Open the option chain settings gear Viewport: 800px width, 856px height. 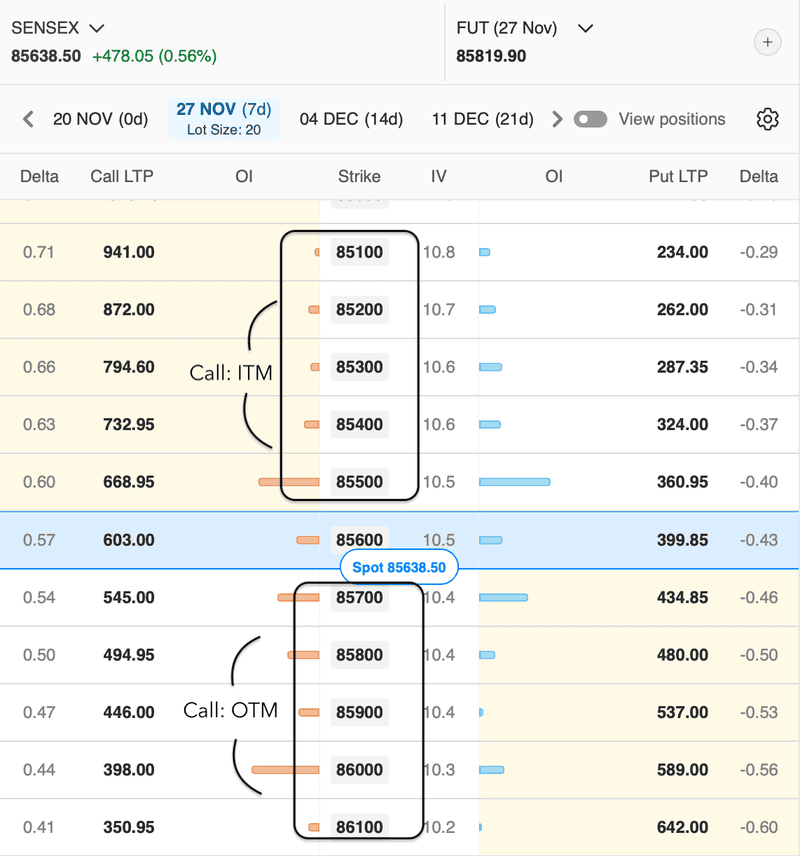click(x=767, y=119)
